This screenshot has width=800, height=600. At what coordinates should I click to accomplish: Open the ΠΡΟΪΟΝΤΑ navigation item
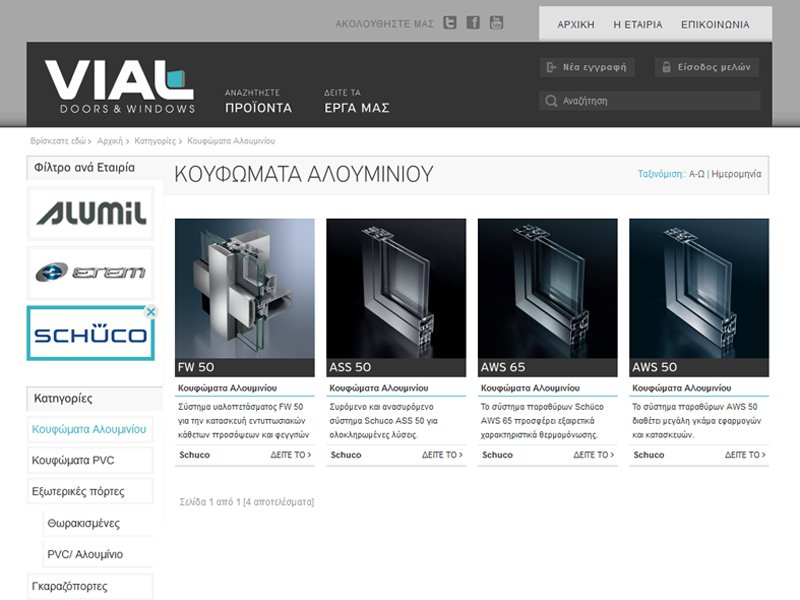click(x=258, y=101)
